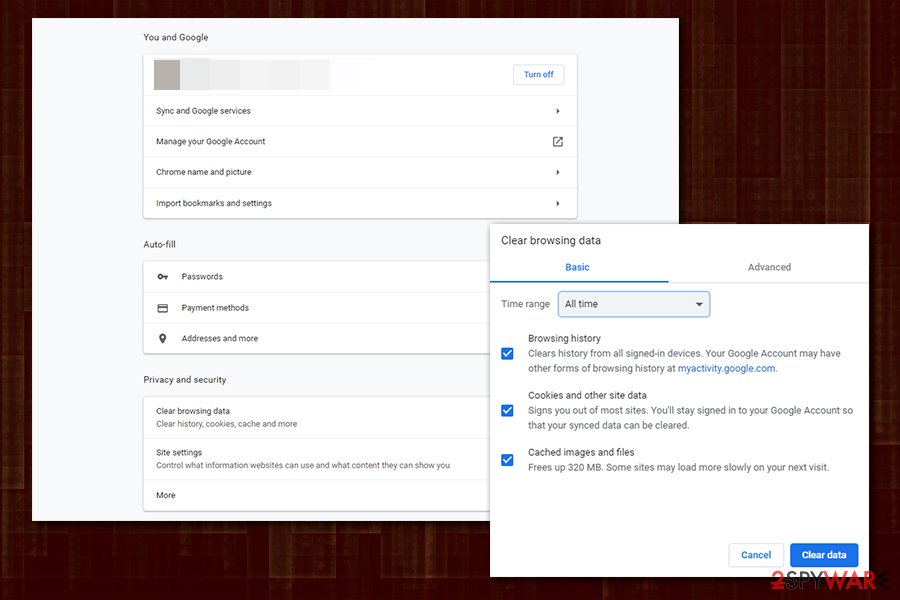Image resolution: width=900 pixels, height=600 pixels.
Task: Click the Payment methods card icon
Action: tap(162, 308)
